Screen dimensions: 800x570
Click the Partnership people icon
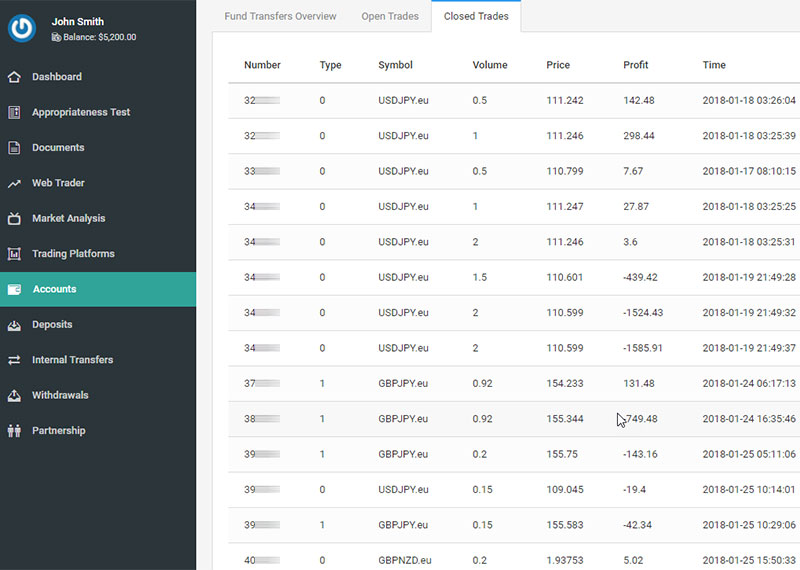14,431
